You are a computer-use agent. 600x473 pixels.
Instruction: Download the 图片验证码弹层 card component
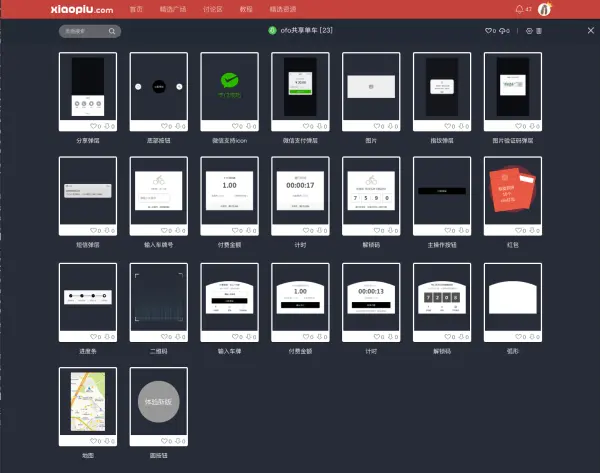coord(534,126)
